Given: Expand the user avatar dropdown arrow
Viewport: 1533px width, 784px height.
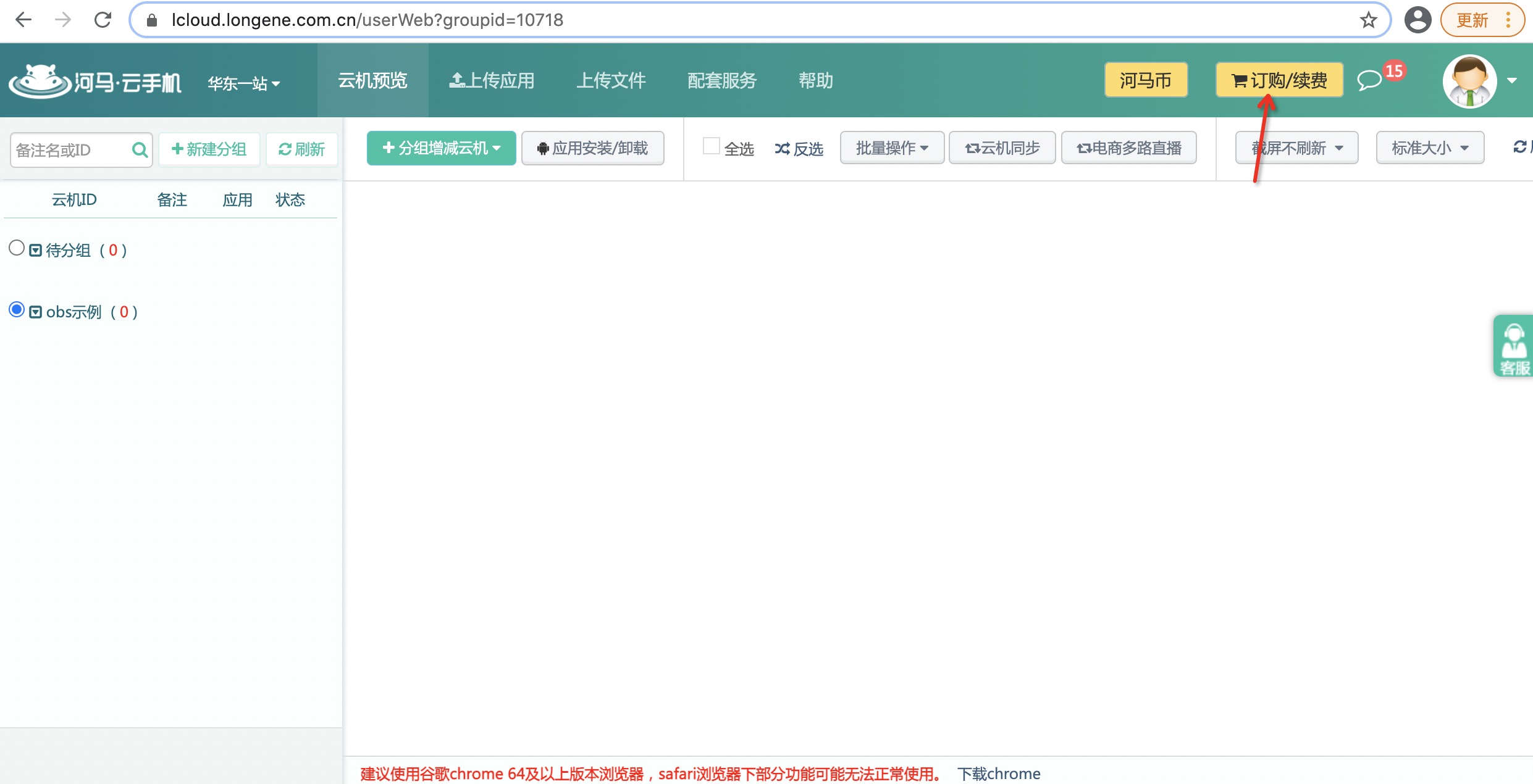Looking at the screenshot, I should [1512, 81].
